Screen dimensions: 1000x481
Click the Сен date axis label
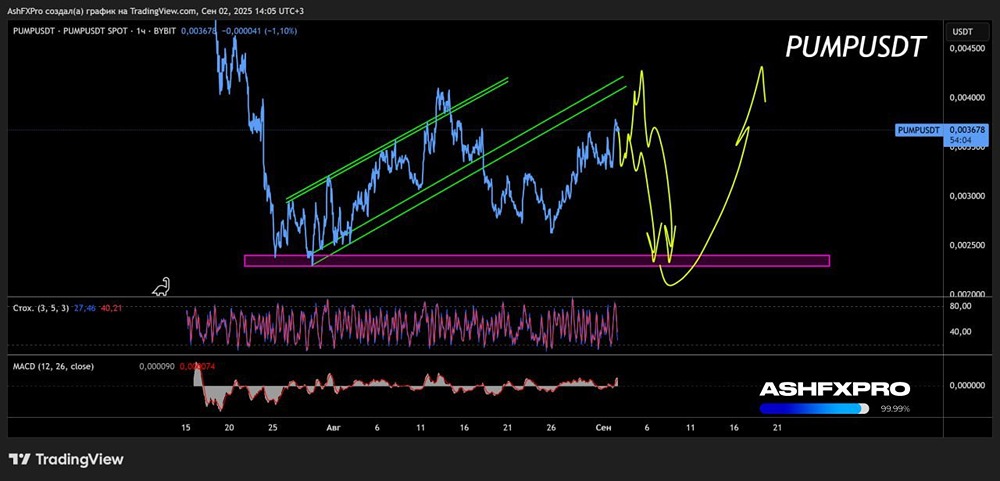click(x=603, y=428)
